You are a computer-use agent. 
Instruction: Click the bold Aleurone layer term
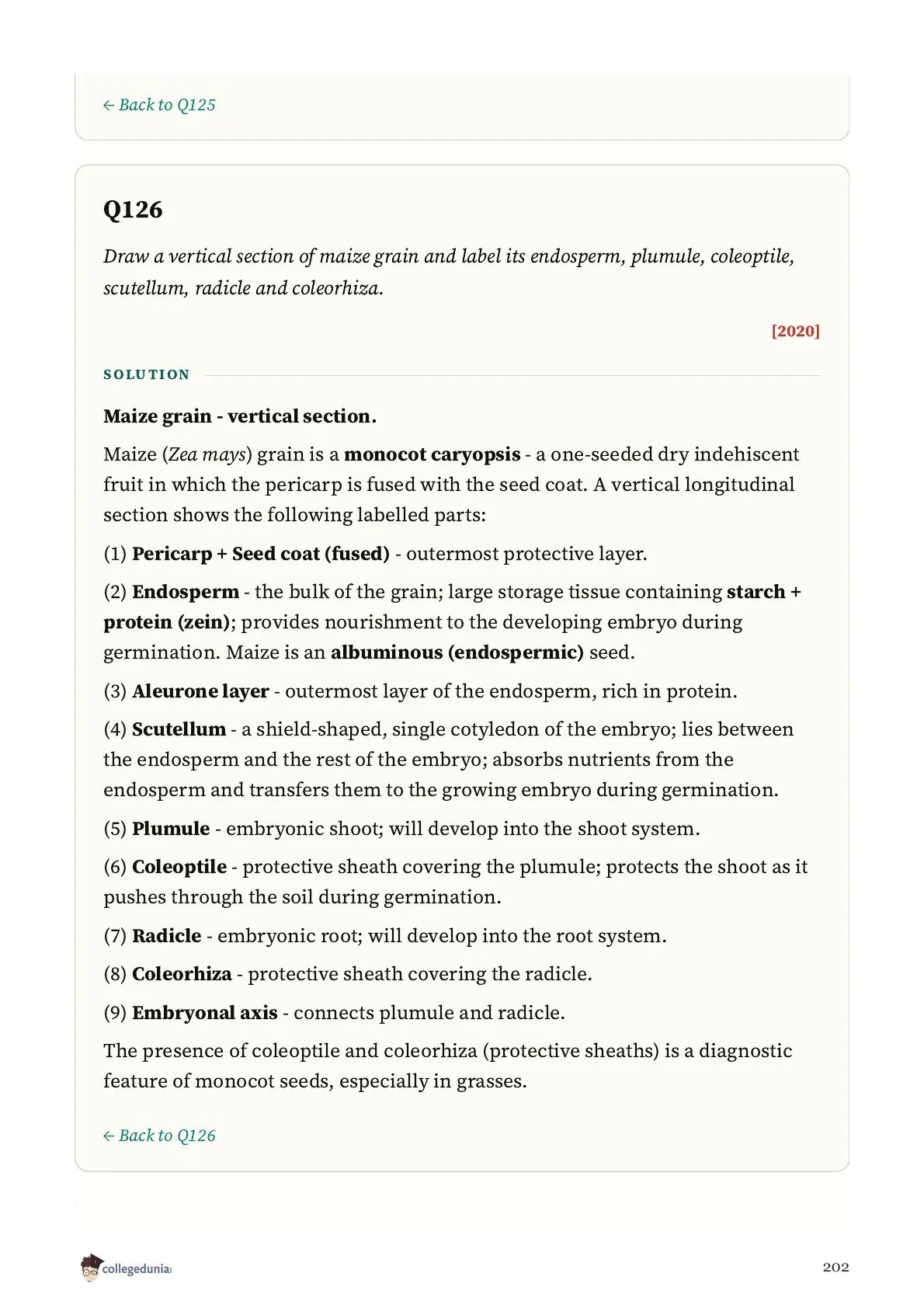[200, 691]
